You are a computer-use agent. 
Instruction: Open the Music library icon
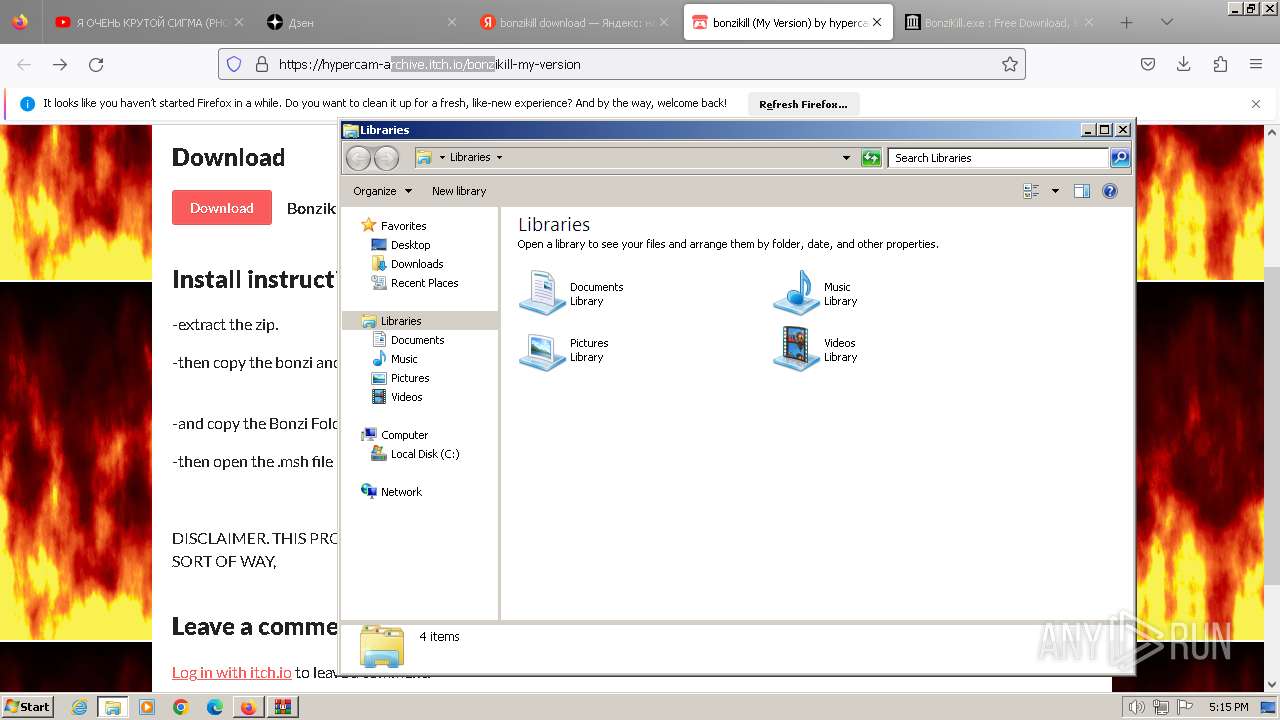797,293
